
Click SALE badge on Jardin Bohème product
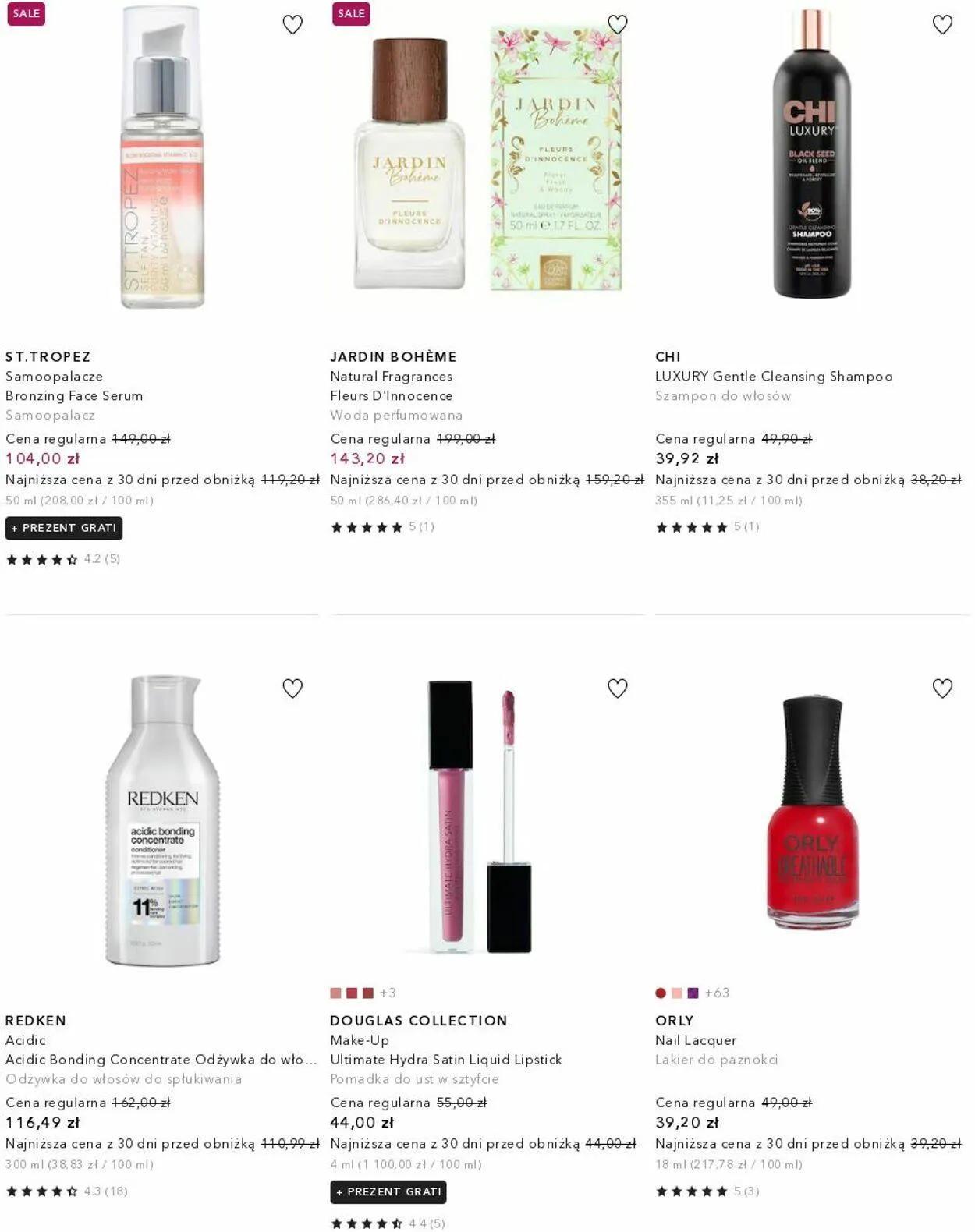(351, 13)
